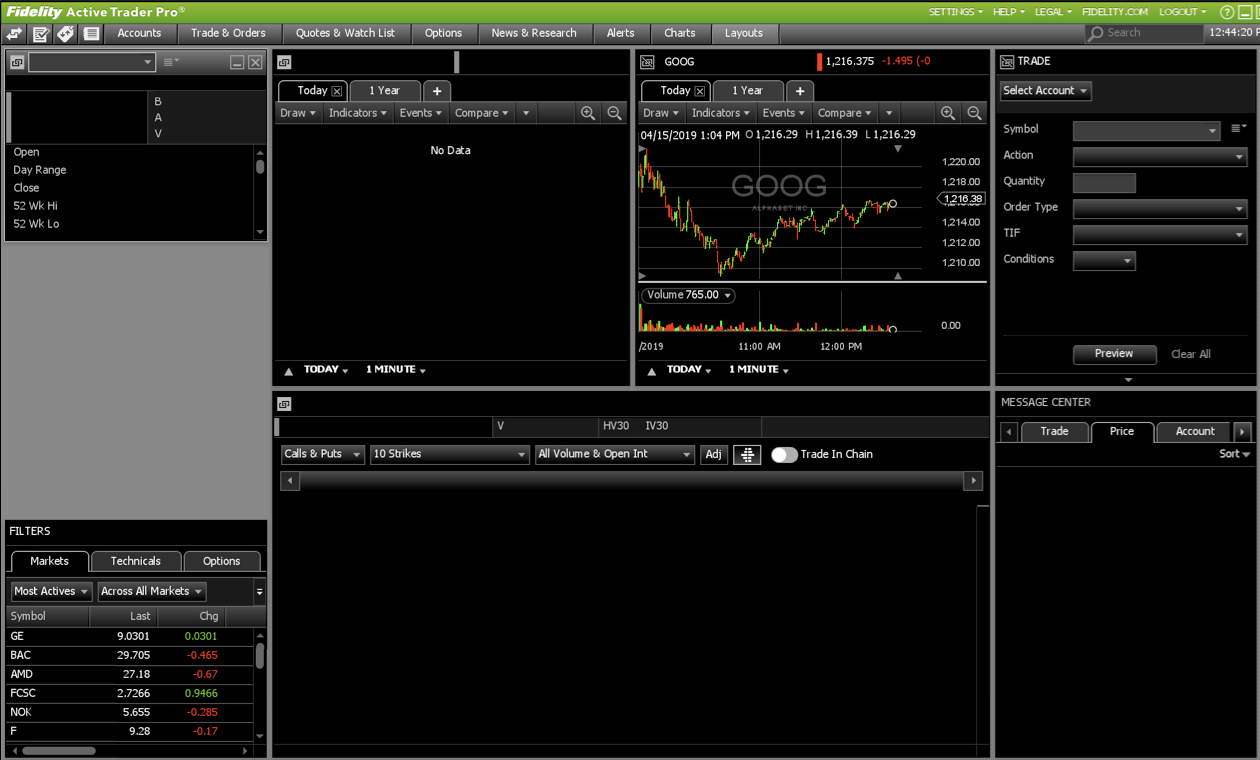This screenshot has height=760, width=1260.
Task: Click the transfer arrows icon in main toolbar
Action: pos(15,33)
